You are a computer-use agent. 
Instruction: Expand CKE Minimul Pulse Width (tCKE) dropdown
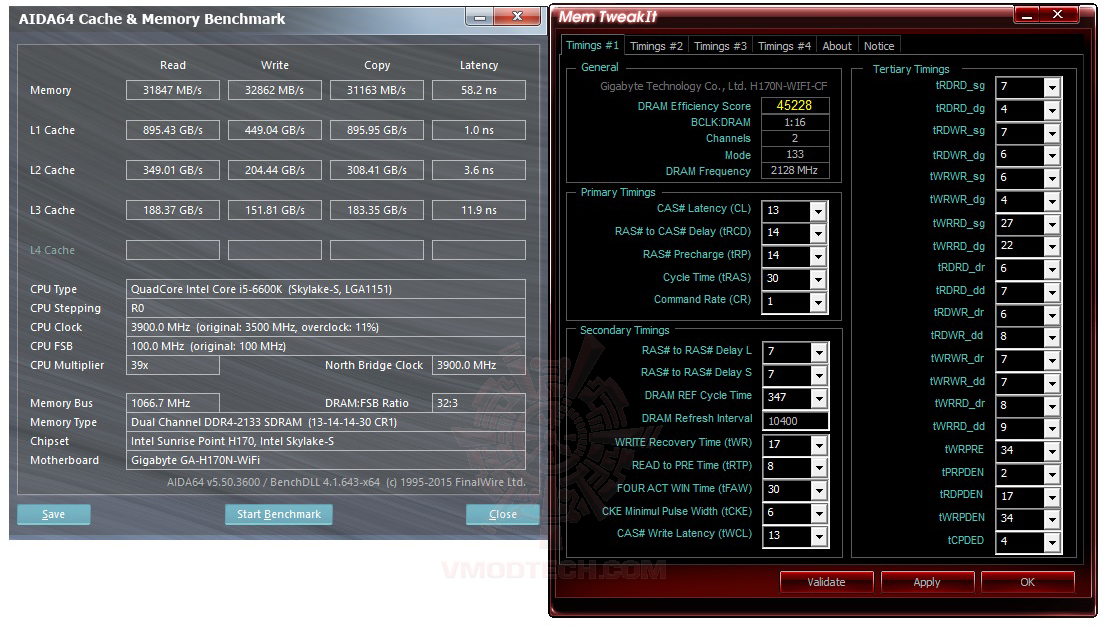pos(819,514)
